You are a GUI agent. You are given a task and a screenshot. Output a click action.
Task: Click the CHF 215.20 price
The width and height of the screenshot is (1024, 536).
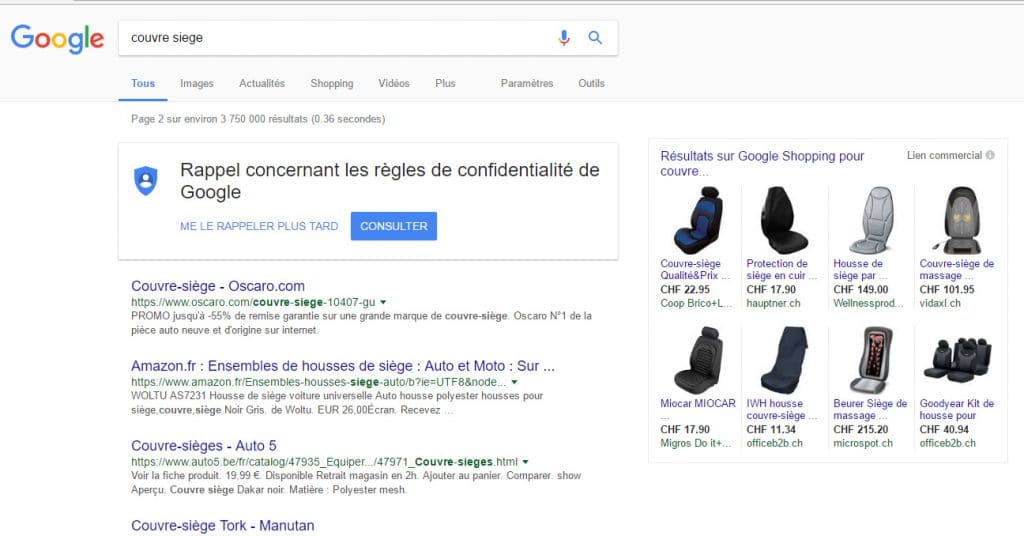point(861,430)
